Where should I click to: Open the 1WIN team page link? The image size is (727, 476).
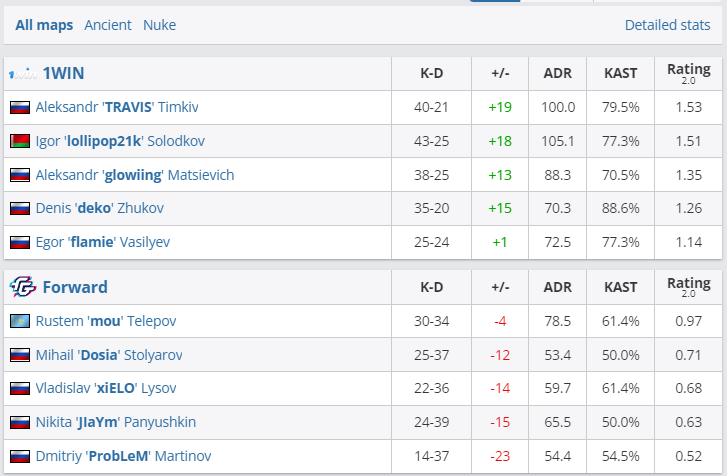pos(62,73)
